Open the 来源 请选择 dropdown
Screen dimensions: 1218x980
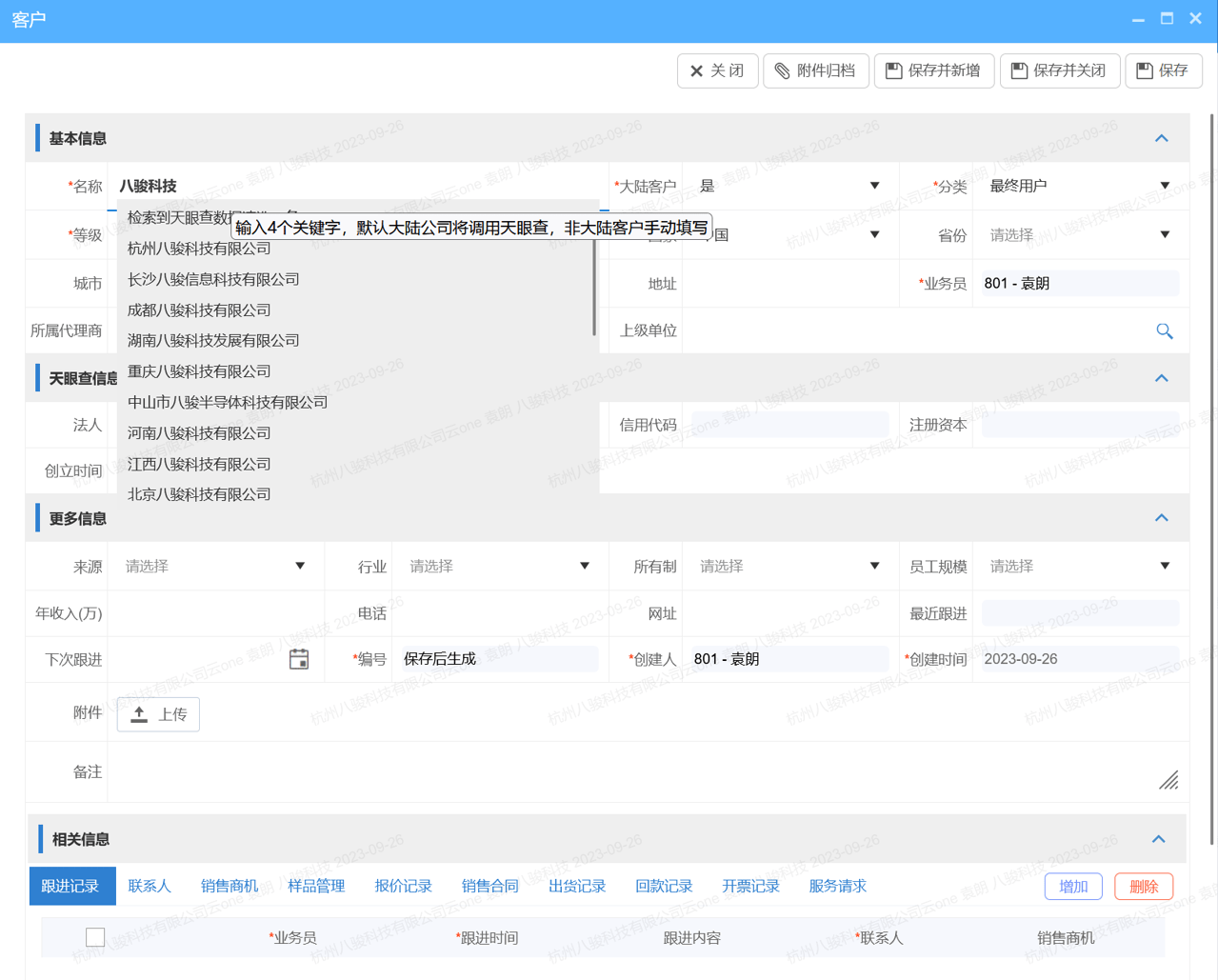298,565
